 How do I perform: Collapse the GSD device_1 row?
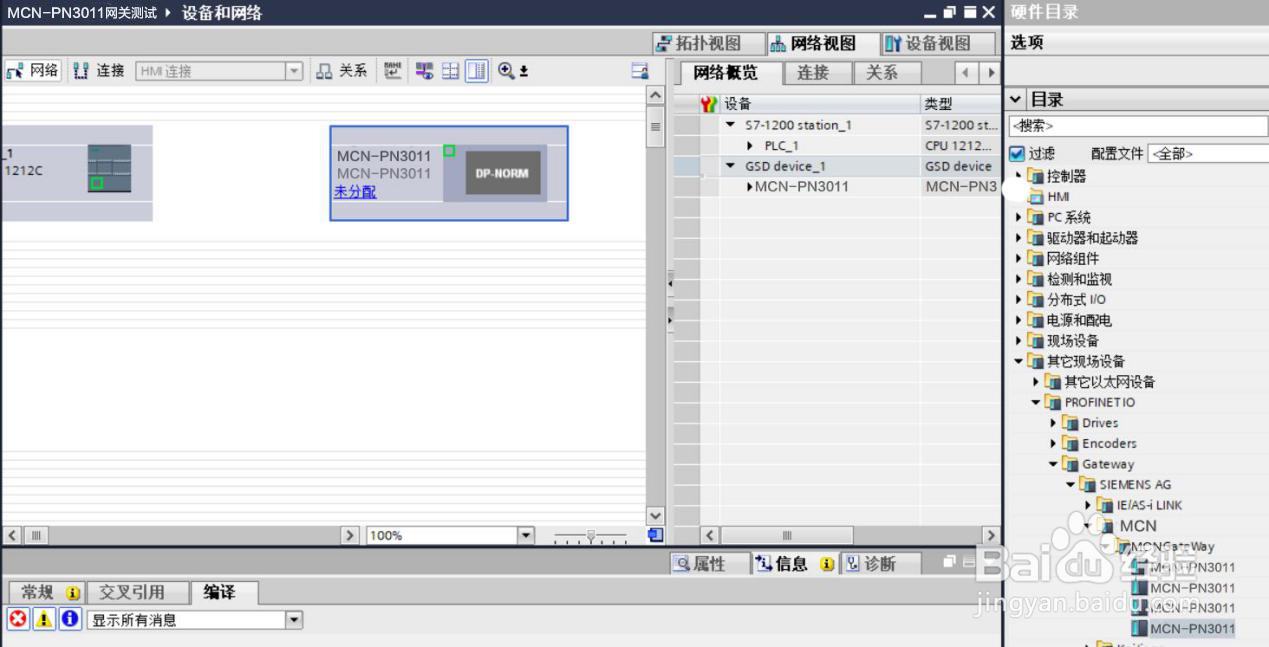pos(731,166)
